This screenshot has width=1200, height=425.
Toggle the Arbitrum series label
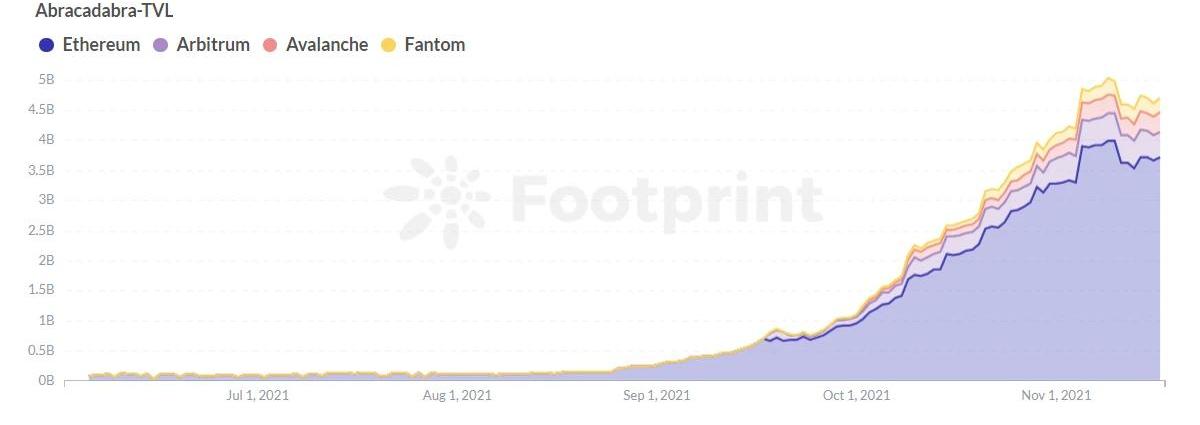click(x=213, y=45)
